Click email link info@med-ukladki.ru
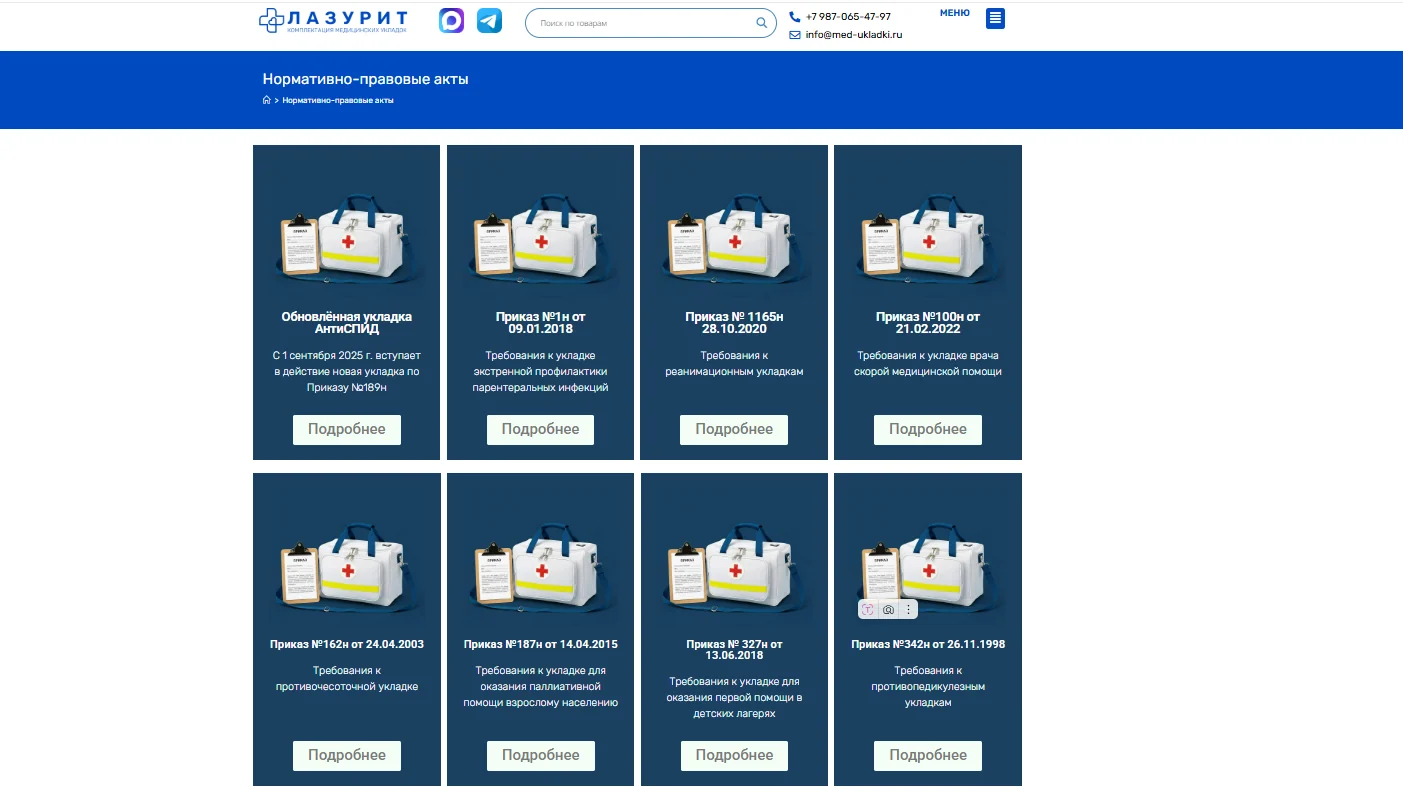This screenshot has height=793, width=1403. (853, 35)
